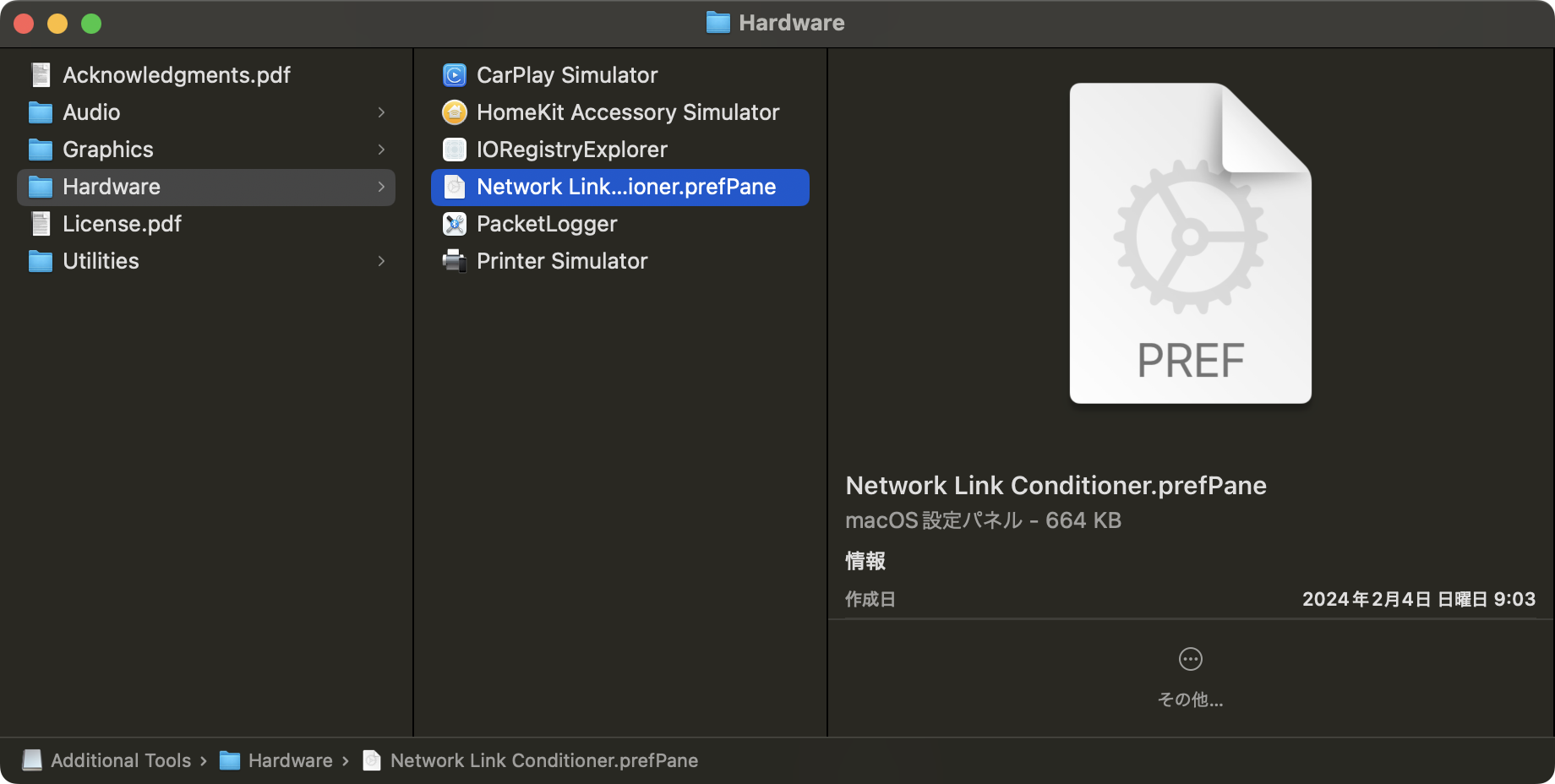Select License.pdf file name
The height and width of the screenshot is (784, 1555).
coord(122,224)
